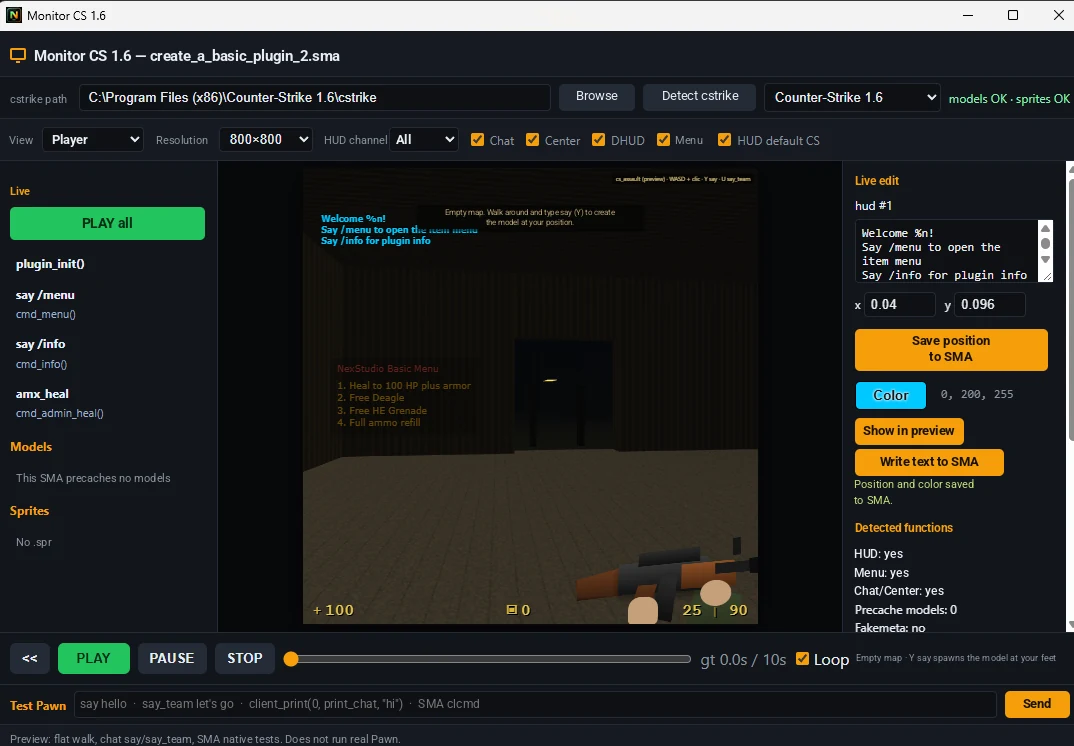Image resolution: width=1074 pixels, height=746 pixels.
Task: Click the 'No .spr' sprites entry
Action: click(34, 542)
